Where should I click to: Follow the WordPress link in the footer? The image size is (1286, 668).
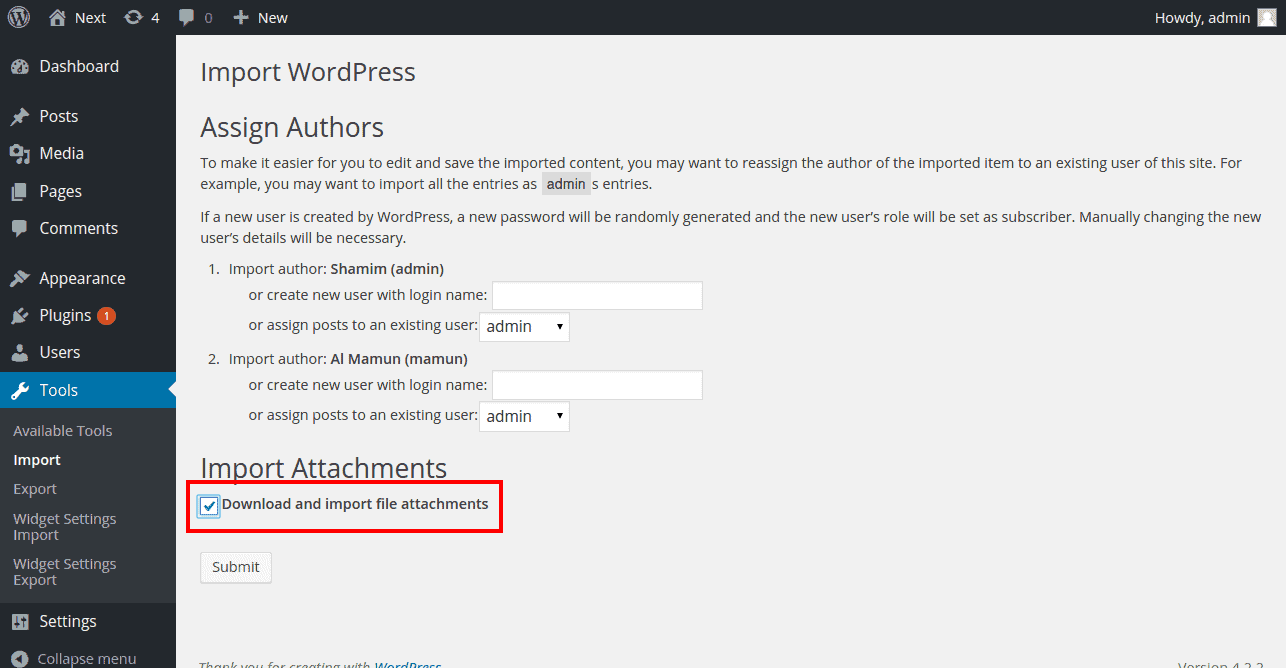coord(408,663)
